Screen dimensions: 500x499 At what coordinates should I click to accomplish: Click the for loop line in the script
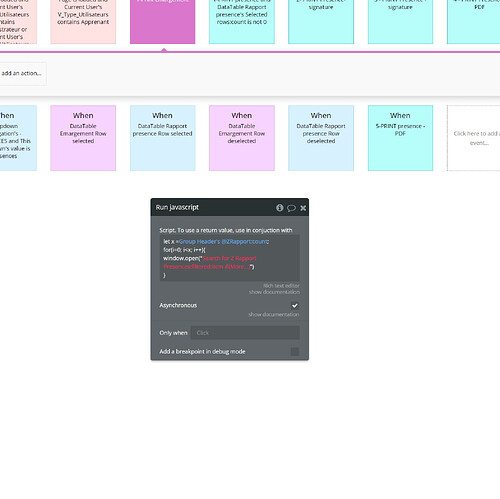tap(184, 250)
